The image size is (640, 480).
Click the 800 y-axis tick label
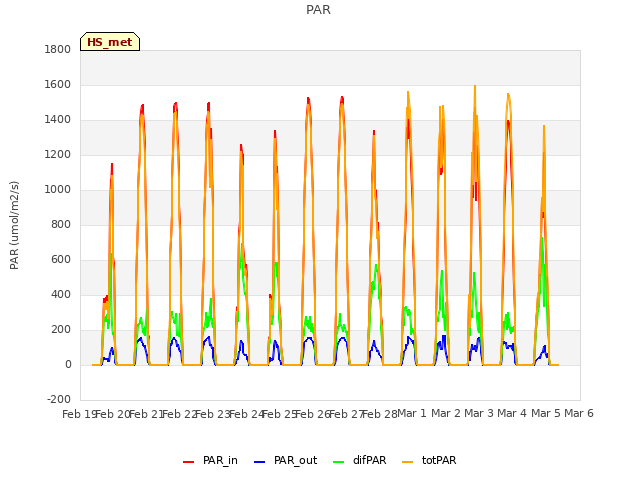61,224
